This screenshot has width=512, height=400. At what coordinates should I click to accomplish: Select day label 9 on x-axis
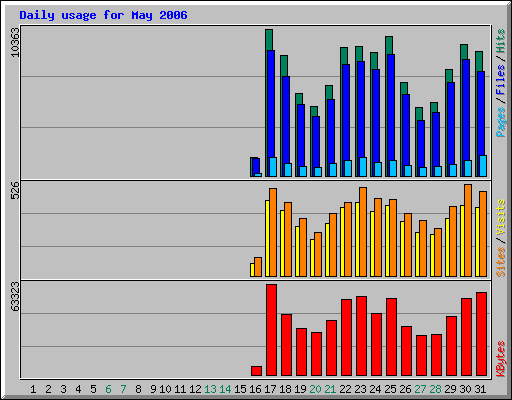click(x=153, y=389)
